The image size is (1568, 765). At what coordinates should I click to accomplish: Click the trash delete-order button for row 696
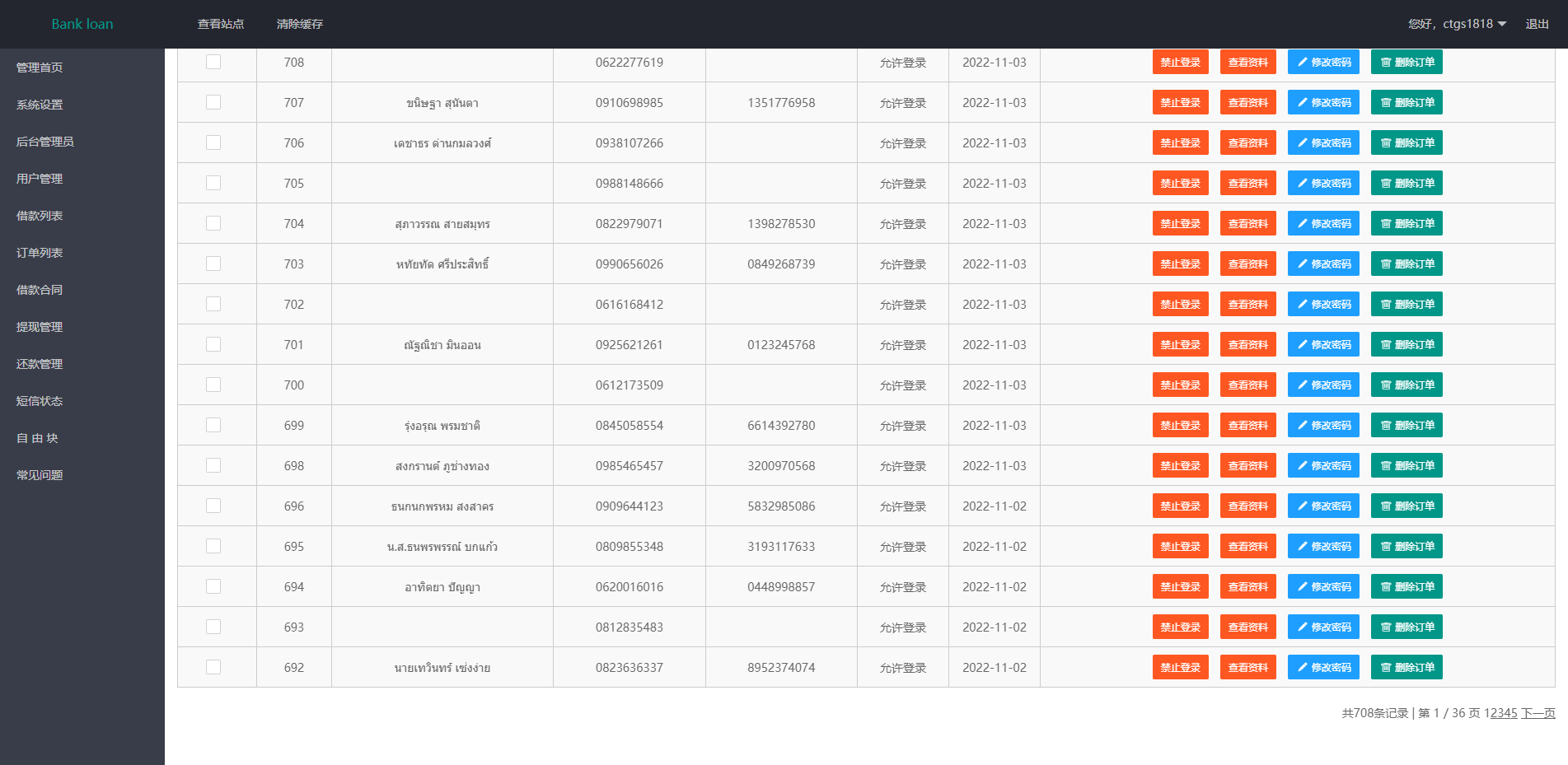pos(1407,506)
